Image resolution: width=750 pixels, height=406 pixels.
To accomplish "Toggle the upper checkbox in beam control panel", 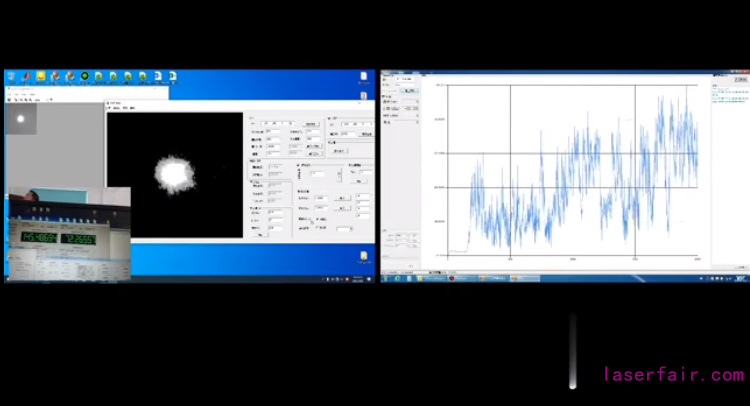I will (x=316, y=218).
